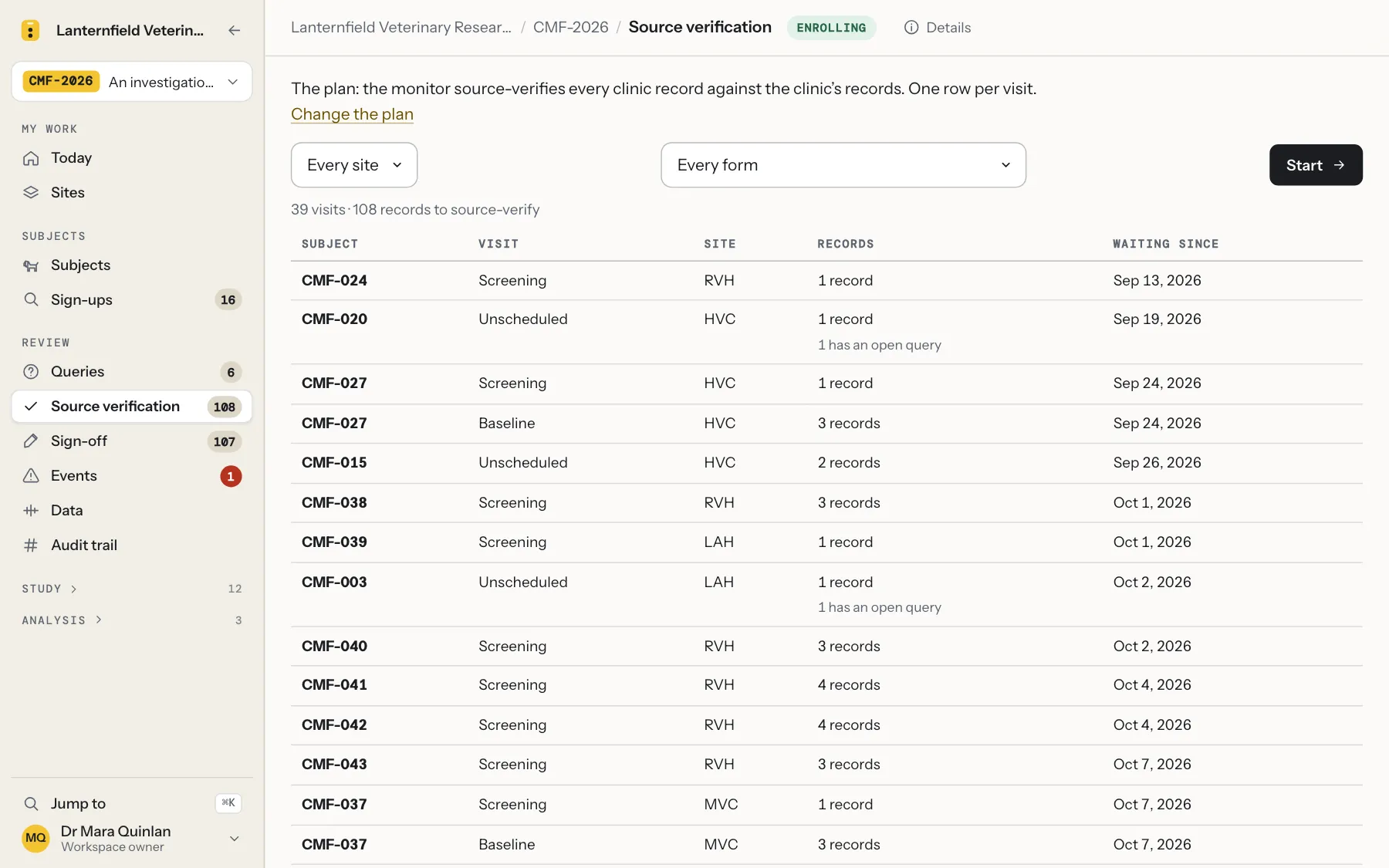Open the Lanternfield Veterinary Research breadcrumb
1389x868 pixels.
401,28
